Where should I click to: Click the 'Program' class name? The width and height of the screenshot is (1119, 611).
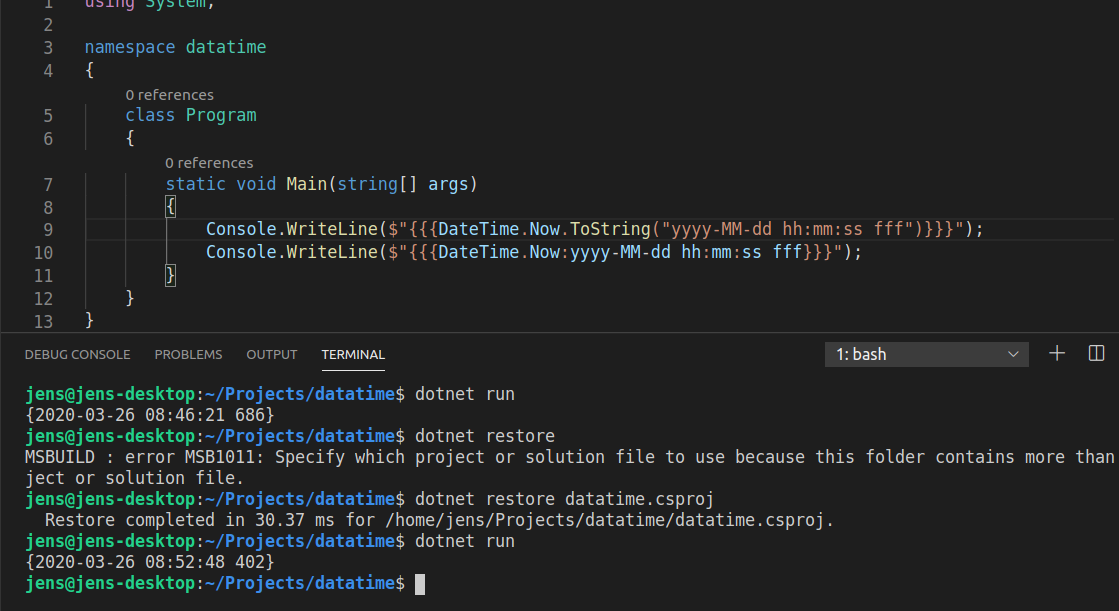[221, 115]
